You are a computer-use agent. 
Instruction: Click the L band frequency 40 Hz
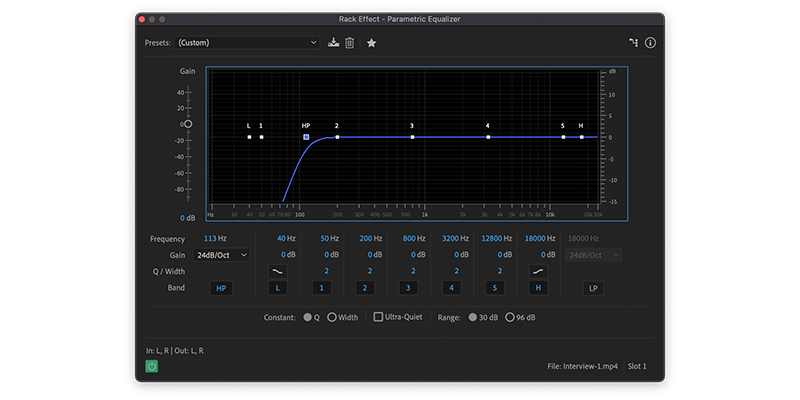286,238
